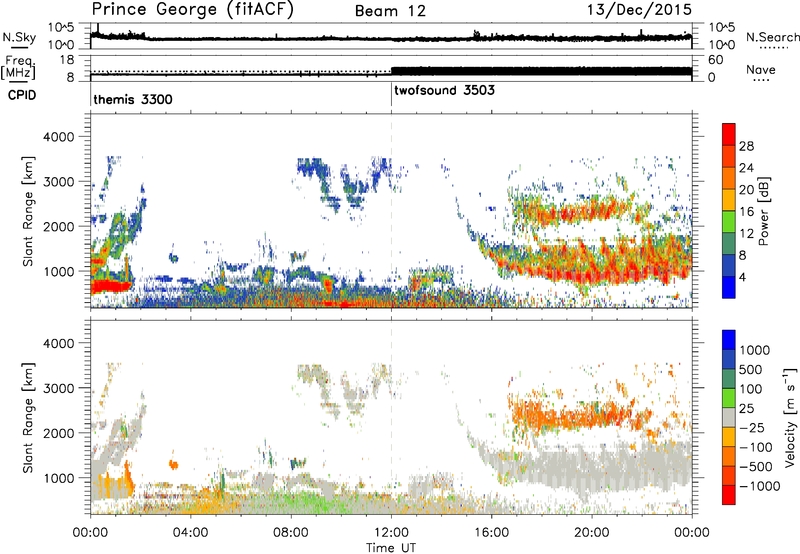Select the "Freq. [MHz]" axis label
Screen dimensions: 800x554
coord(18,67)
